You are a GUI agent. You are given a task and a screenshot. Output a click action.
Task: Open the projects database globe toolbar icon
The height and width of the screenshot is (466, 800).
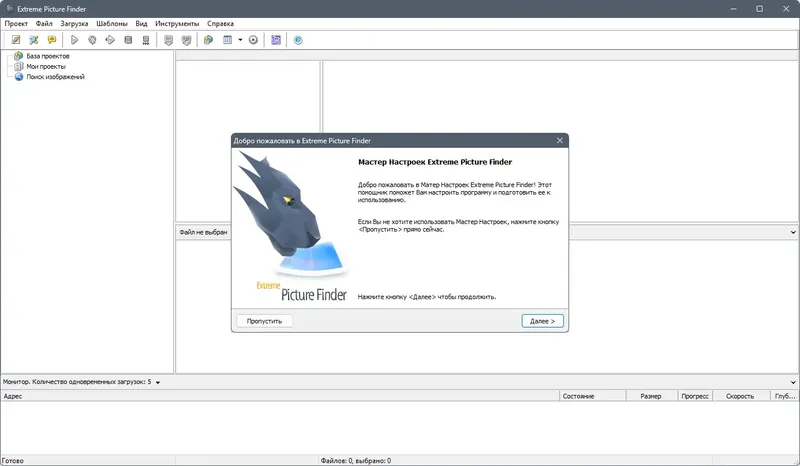click(208, 40)
